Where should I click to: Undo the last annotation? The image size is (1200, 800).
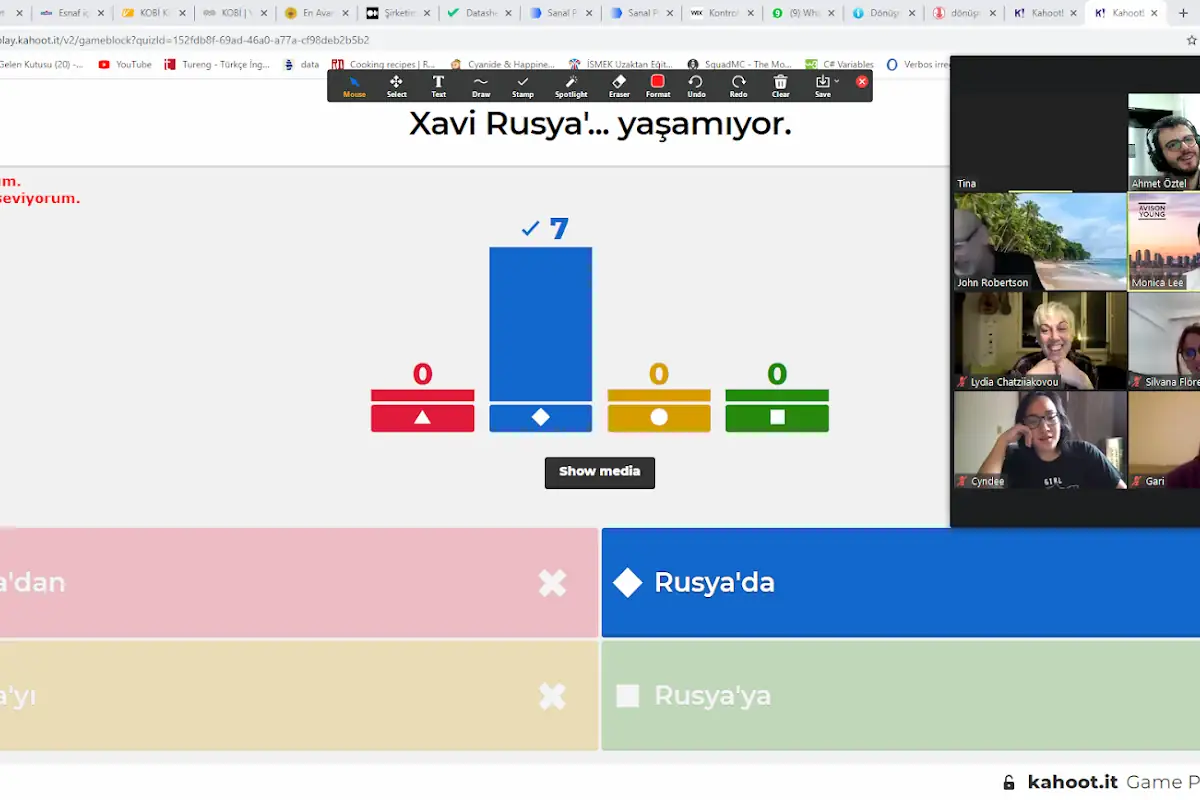[x=696, y=86]
